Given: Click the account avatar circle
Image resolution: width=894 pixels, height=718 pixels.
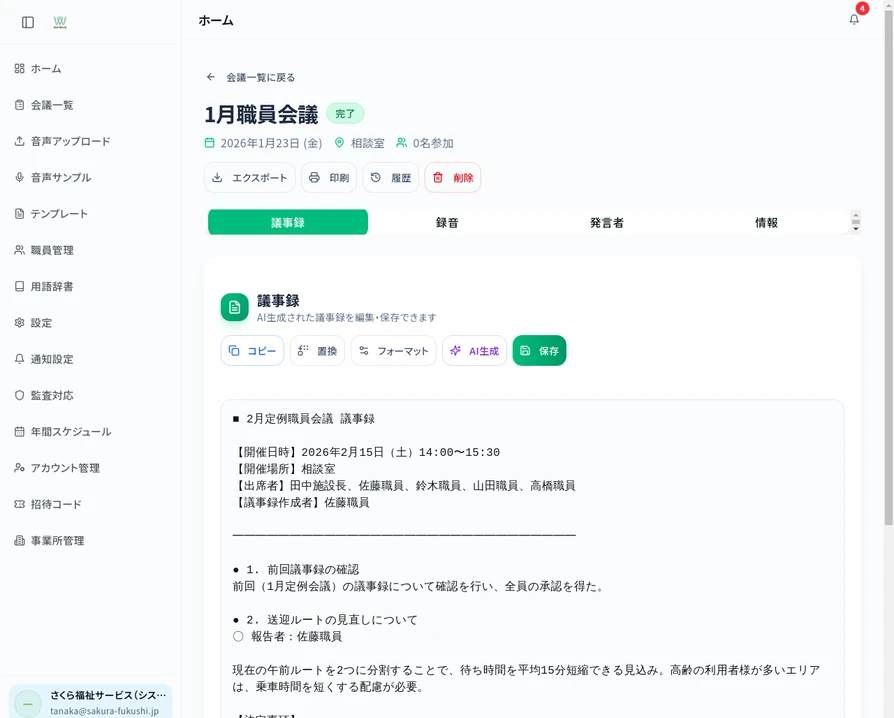Looking at the screenshot, I should (x=28, y=703).
